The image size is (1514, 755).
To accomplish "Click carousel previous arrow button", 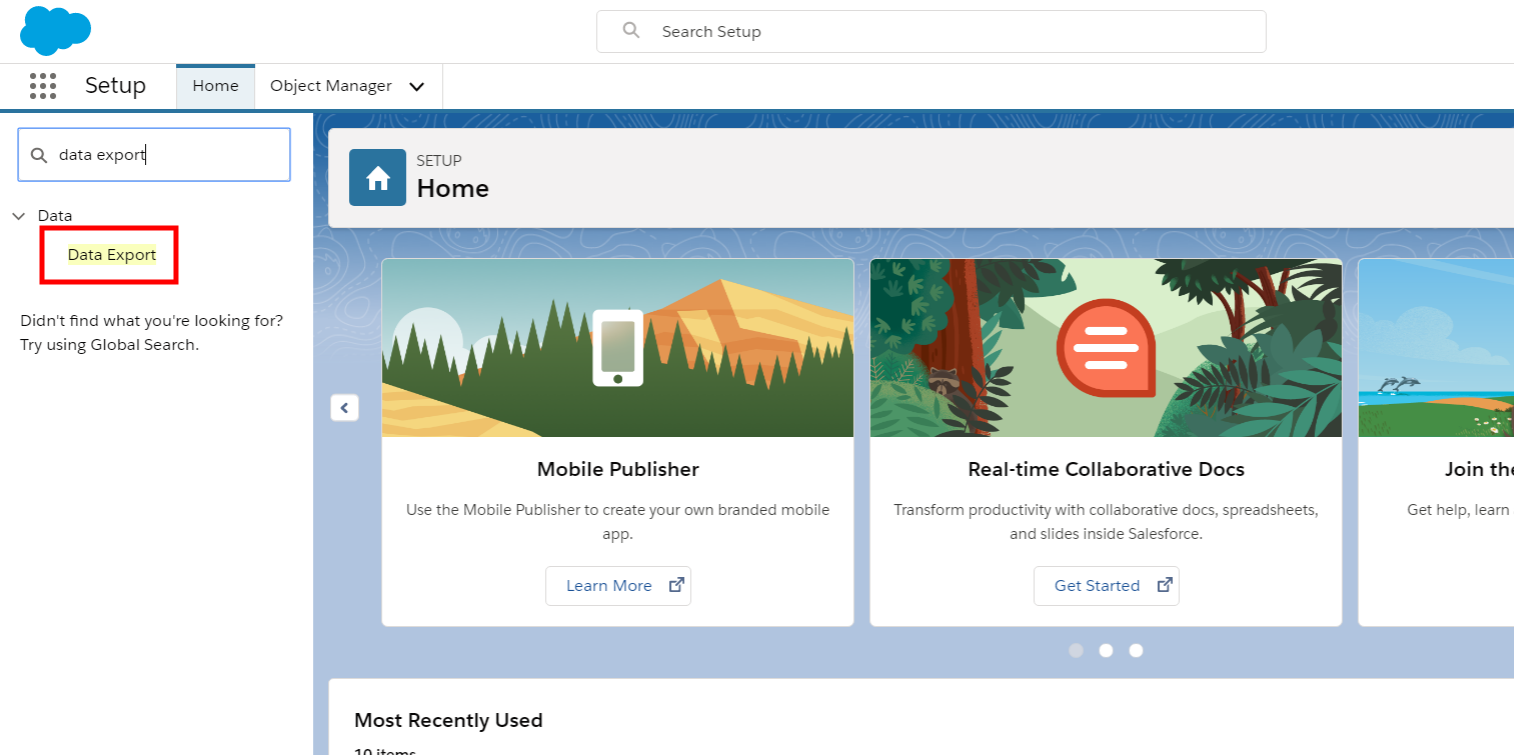I will [x=344, y=408].
